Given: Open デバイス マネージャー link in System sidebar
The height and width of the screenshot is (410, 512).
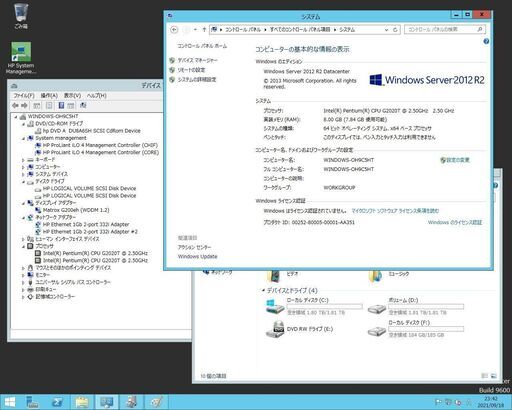Looking at the screenshot, I should pos(197,60).
